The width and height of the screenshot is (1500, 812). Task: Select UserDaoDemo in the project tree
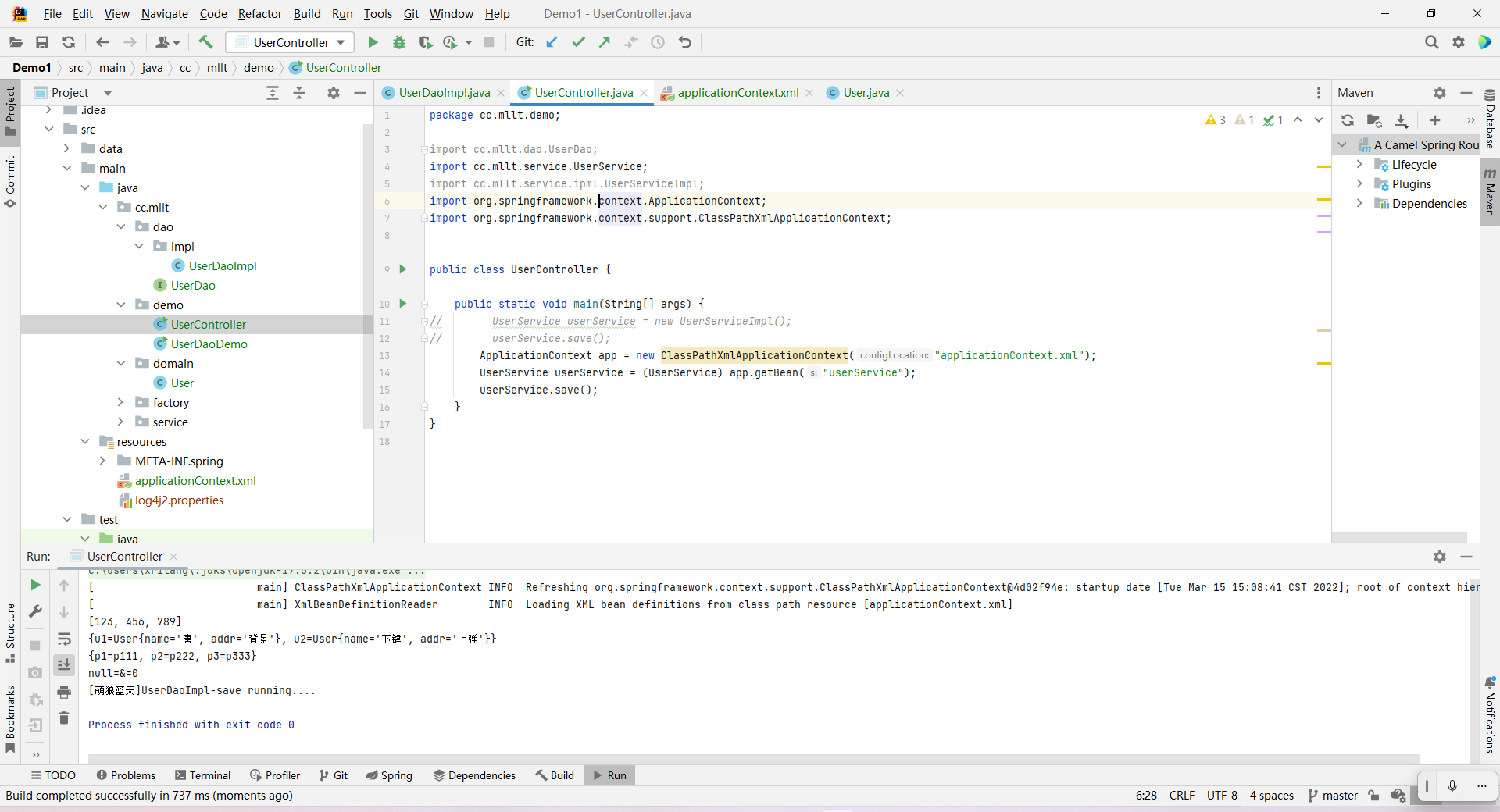[209, 344]
